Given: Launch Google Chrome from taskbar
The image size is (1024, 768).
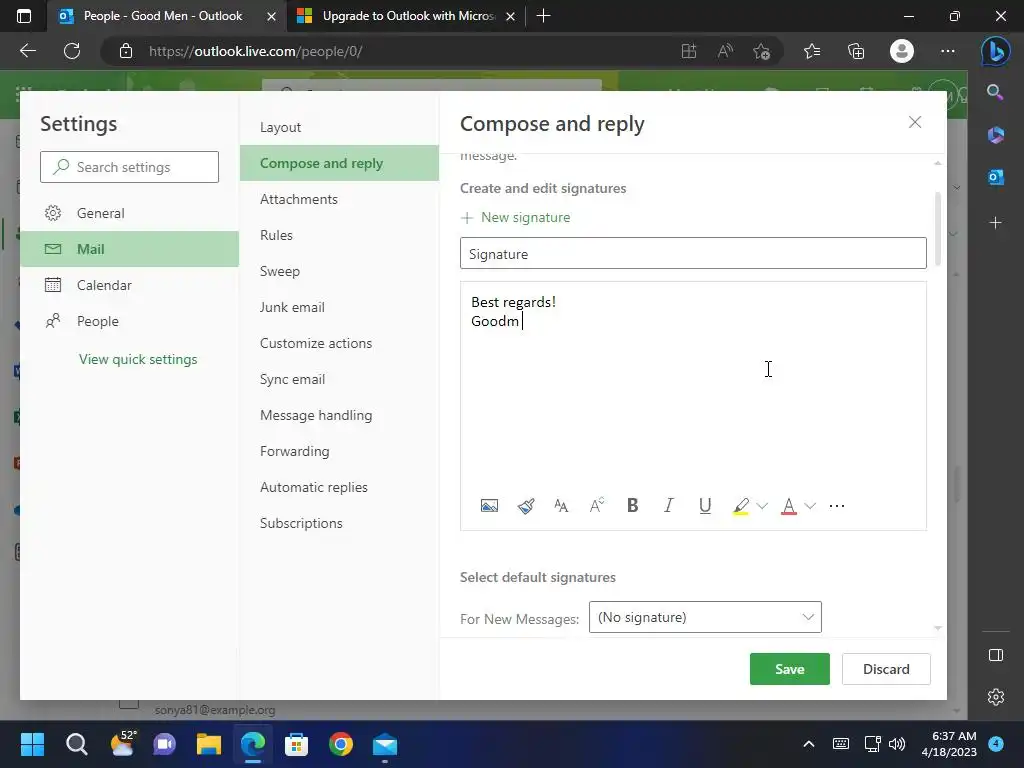Looking at the screenshot, I should coord(341,744).
